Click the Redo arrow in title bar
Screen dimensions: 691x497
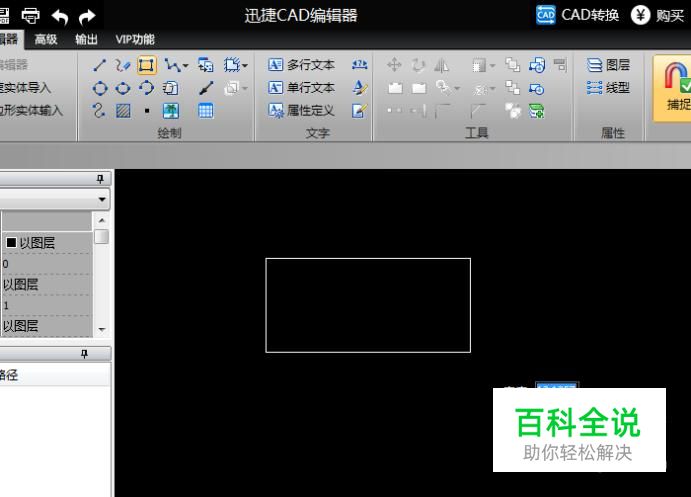(87, 17)
